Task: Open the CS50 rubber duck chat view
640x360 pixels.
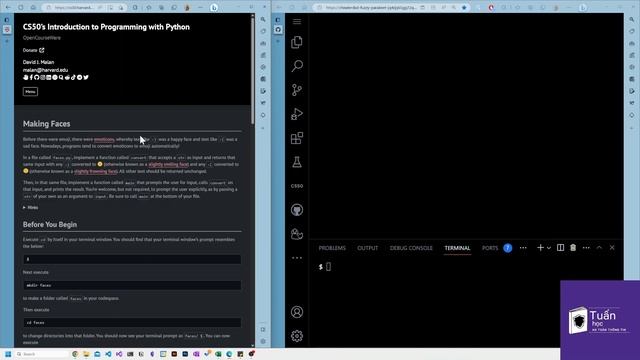Action: pos(297,234)
